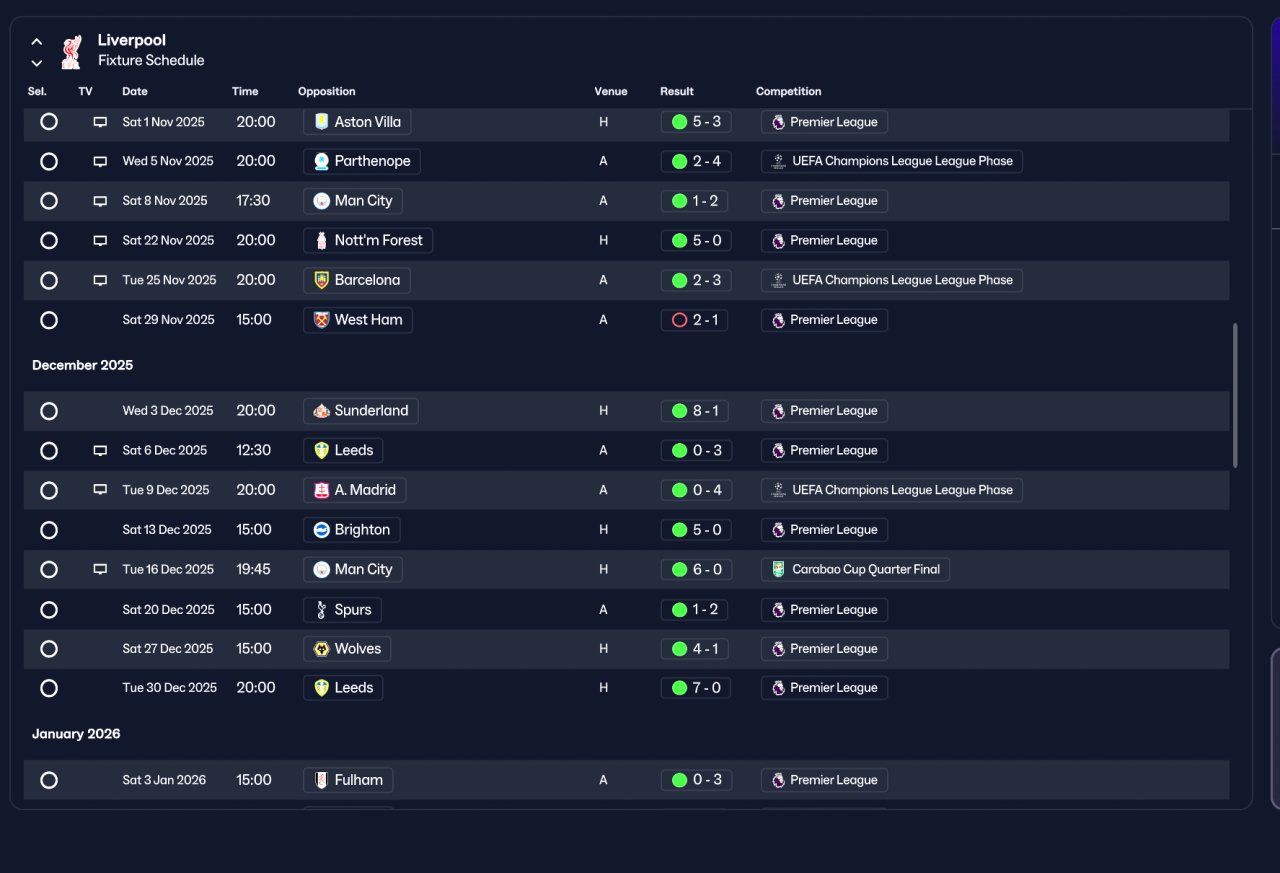
Task: Select the Fulham fixture on 3 Jan
Action: pyautogui.click(x=49, y=780)
